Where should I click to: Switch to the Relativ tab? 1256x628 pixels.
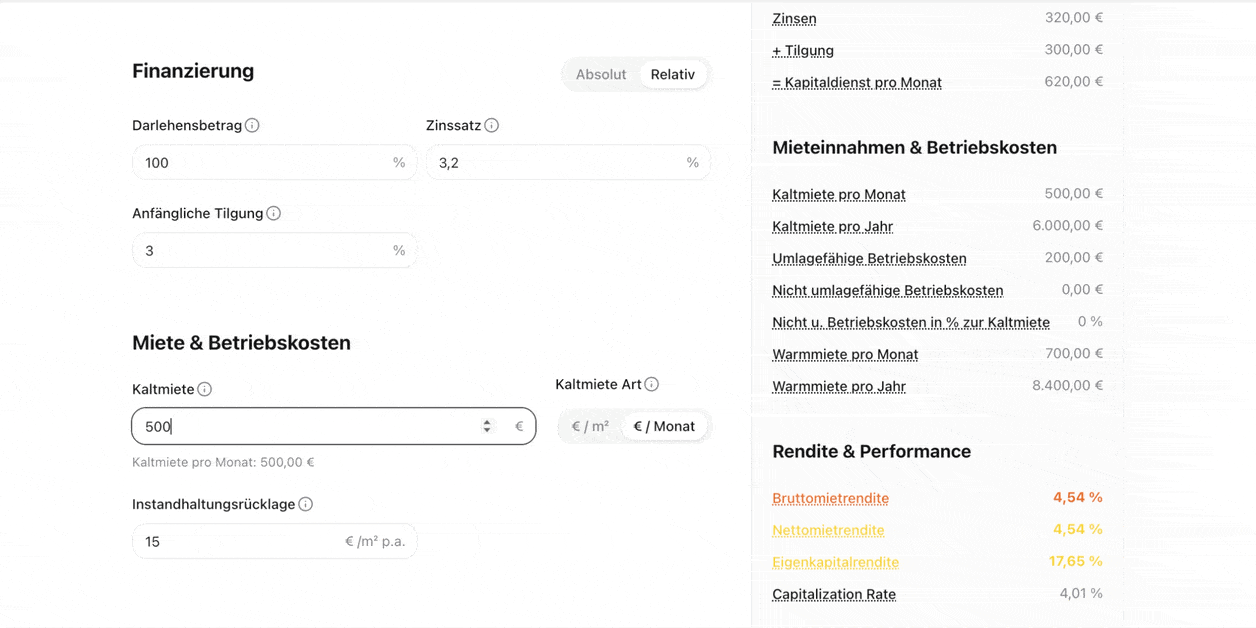click(x=673, y=74)
